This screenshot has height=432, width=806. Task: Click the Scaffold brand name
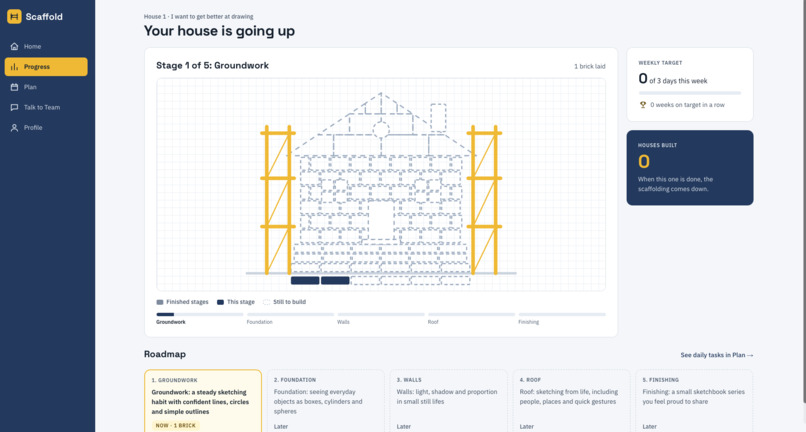pyautogui.click(x=44, y=16)
